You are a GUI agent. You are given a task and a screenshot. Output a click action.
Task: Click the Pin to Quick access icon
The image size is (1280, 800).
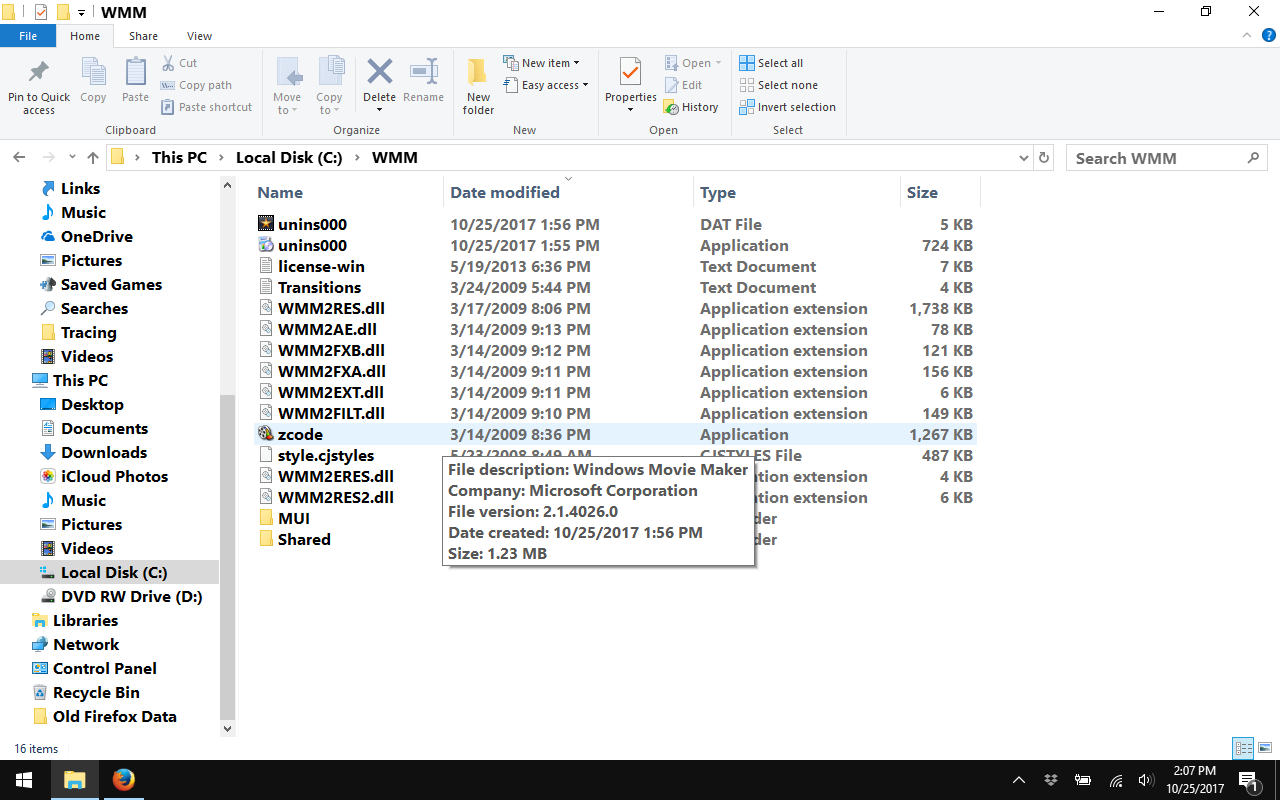[x=38, y=73]
